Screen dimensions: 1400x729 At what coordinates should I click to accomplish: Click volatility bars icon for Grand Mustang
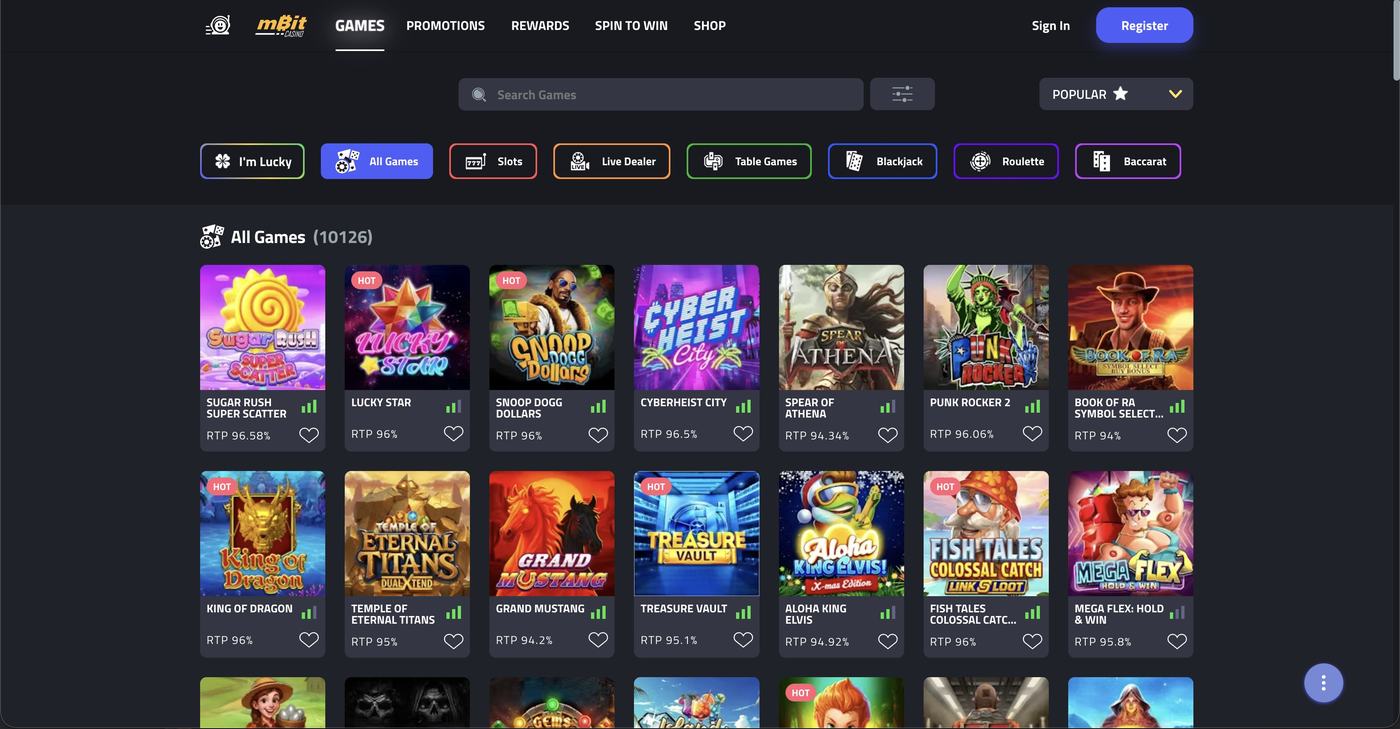pos(598,613)
